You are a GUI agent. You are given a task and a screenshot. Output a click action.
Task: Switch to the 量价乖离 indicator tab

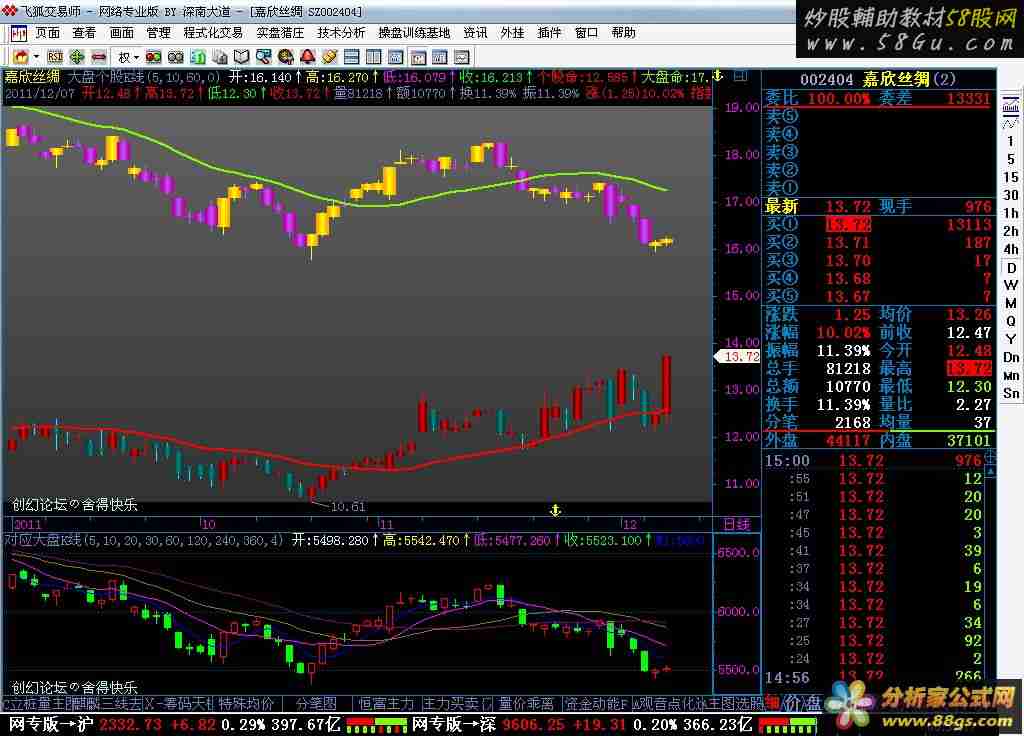coord(526,704)
